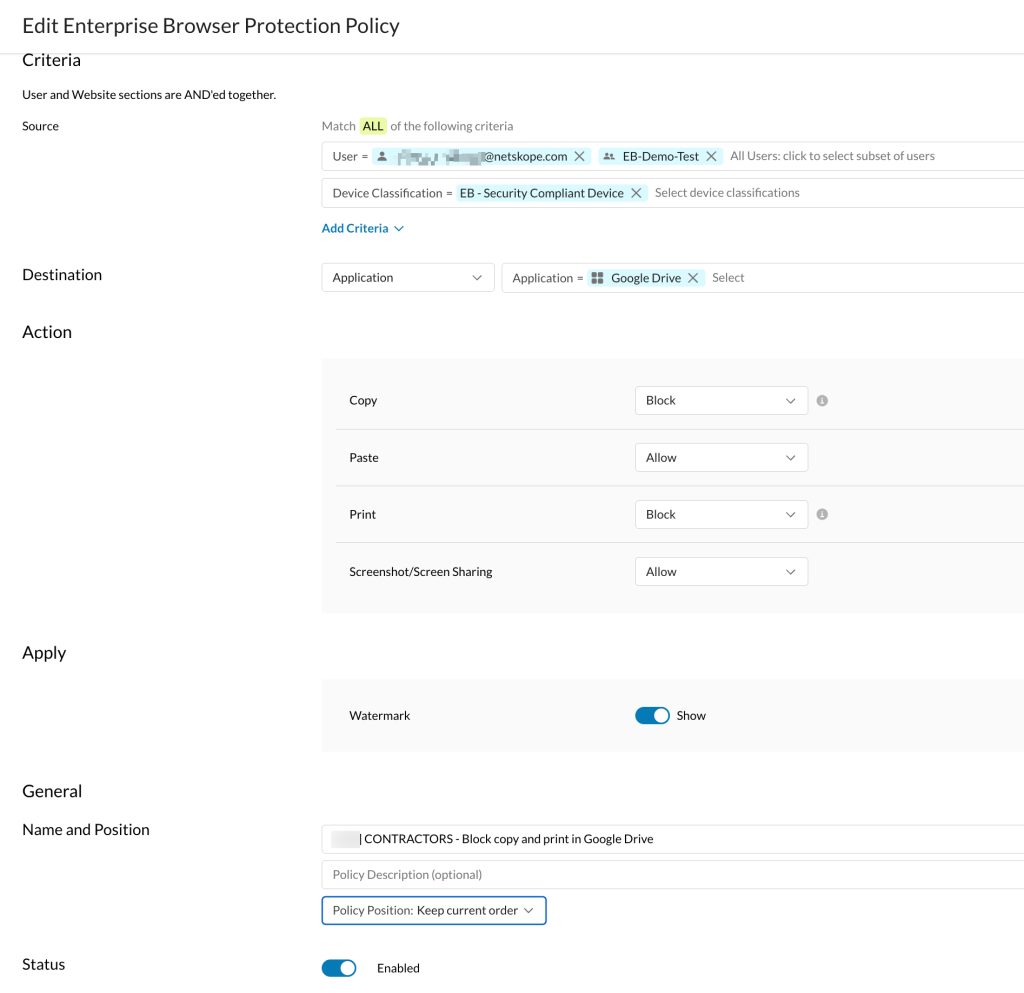Click the info icon beside Copy dropdown
The width and height of the screenshot is (1024, 993).
822,401
